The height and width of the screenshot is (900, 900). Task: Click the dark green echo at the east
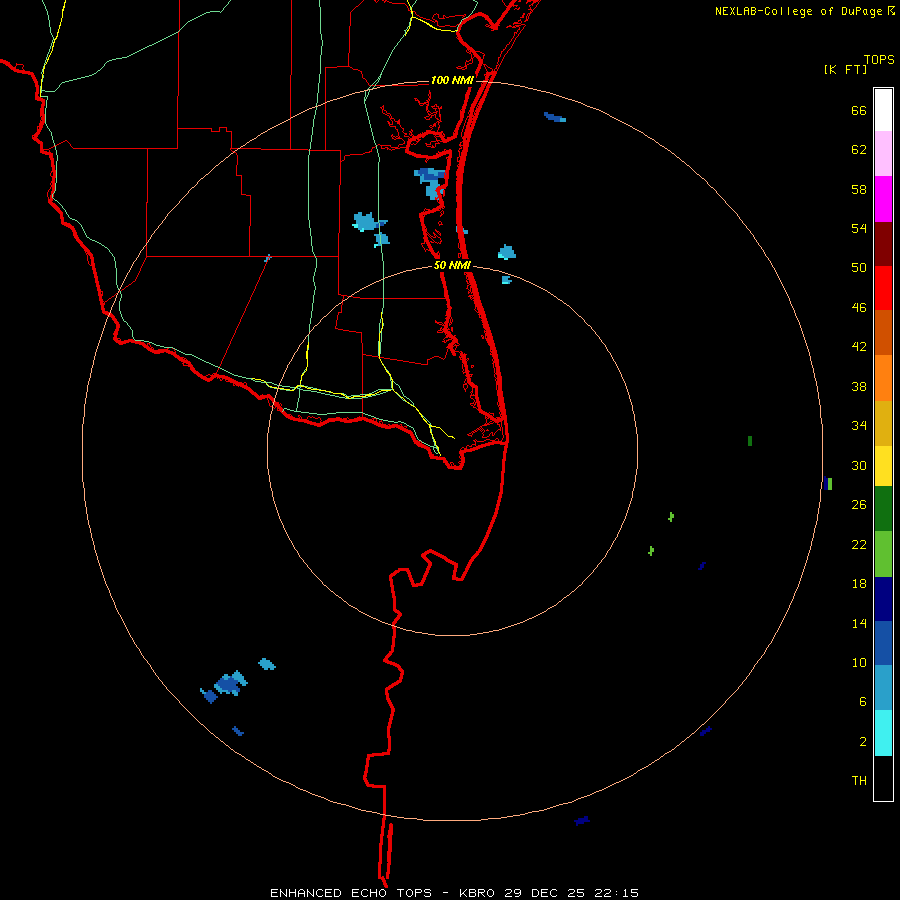750,441
